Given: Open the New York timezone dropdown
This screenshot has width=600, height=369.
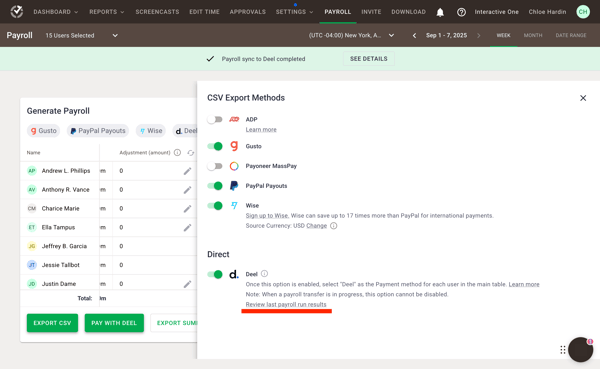Looking at the screenshot, I should point(351,36).
